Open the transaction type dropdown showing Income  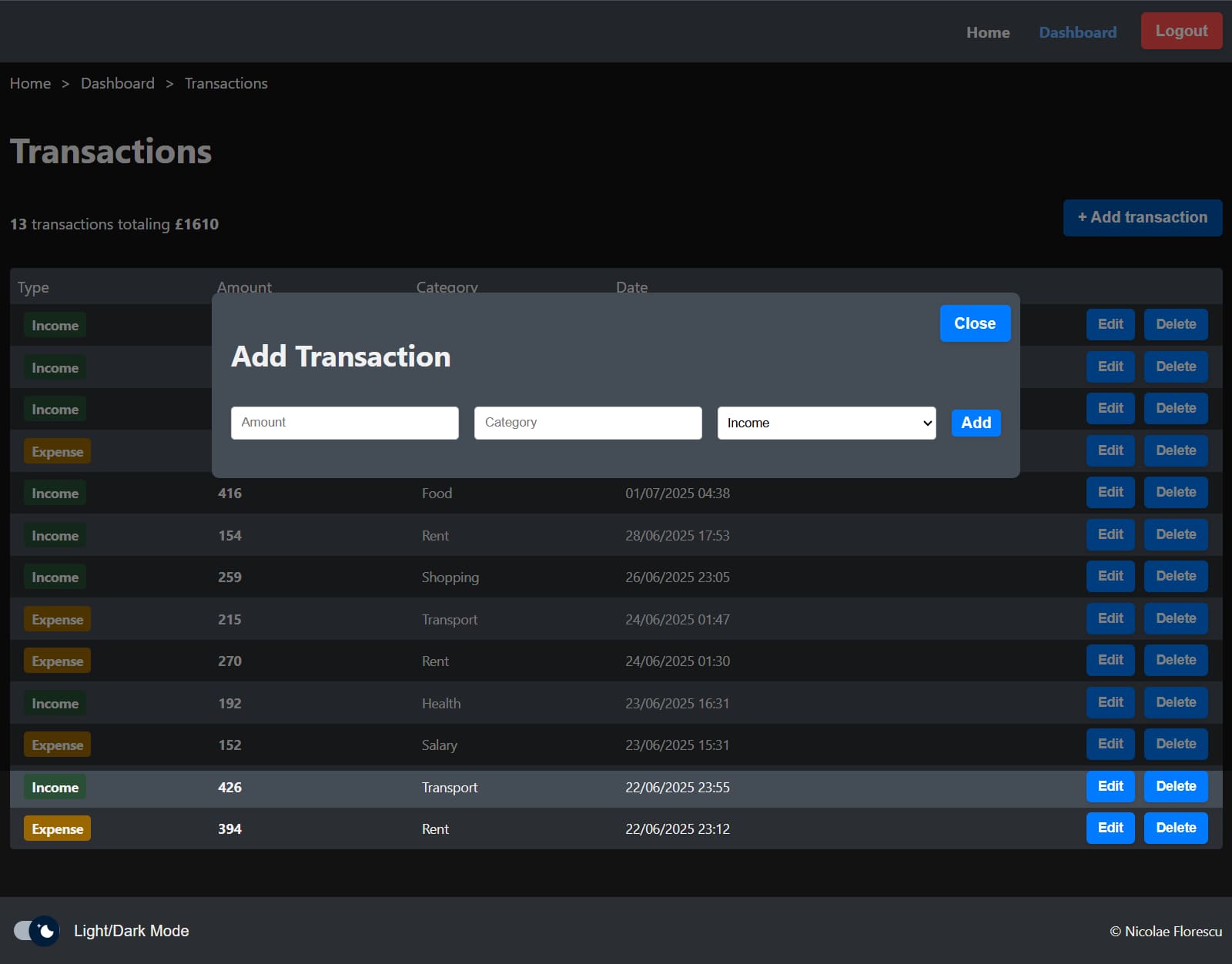tap(826, 423)
